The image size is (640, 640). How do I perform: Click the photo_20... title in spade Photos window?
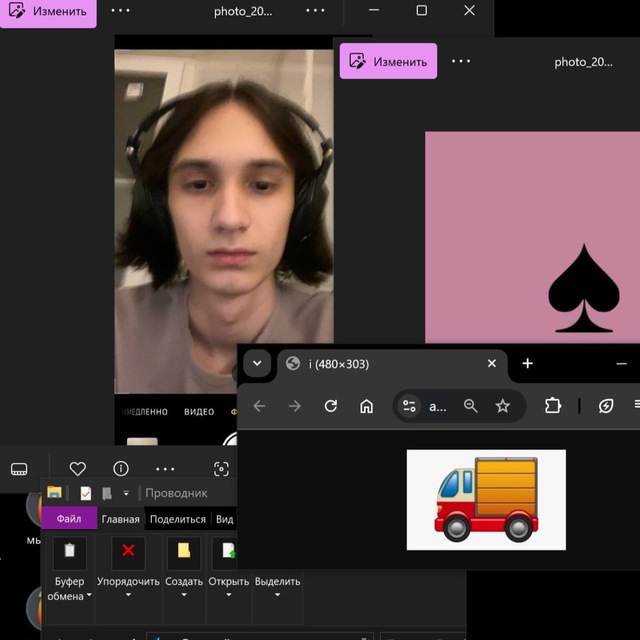583,62
